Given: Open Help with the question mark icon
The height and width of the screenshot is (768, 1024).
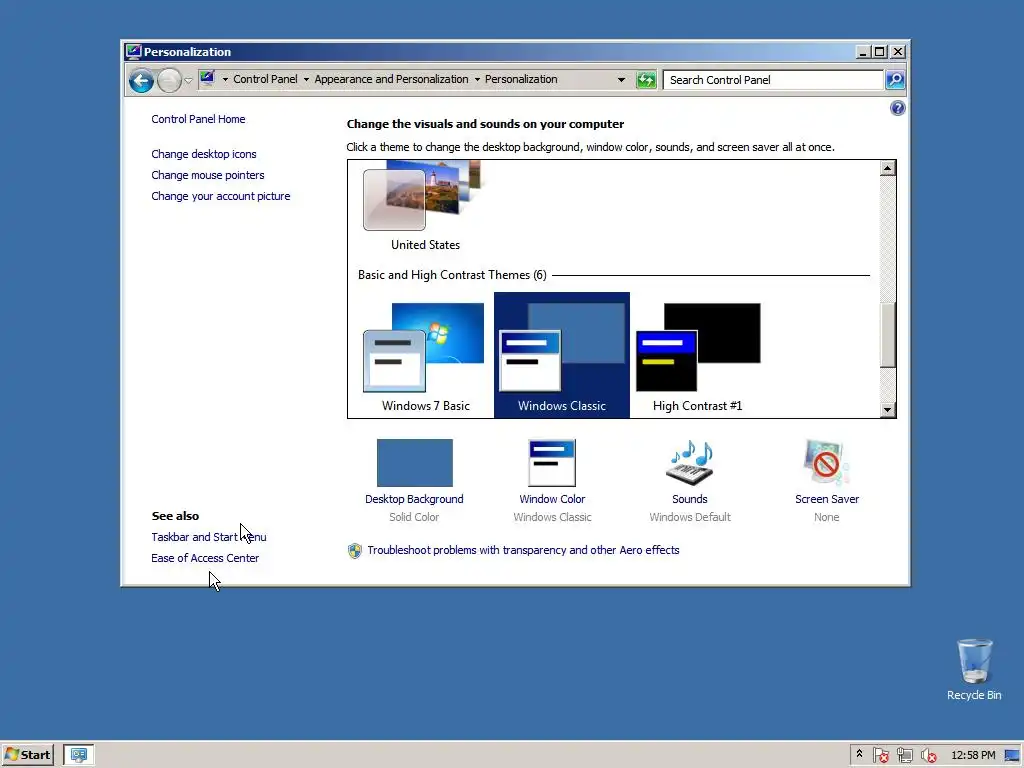Looking at the screenshot, I should point(897,108).
